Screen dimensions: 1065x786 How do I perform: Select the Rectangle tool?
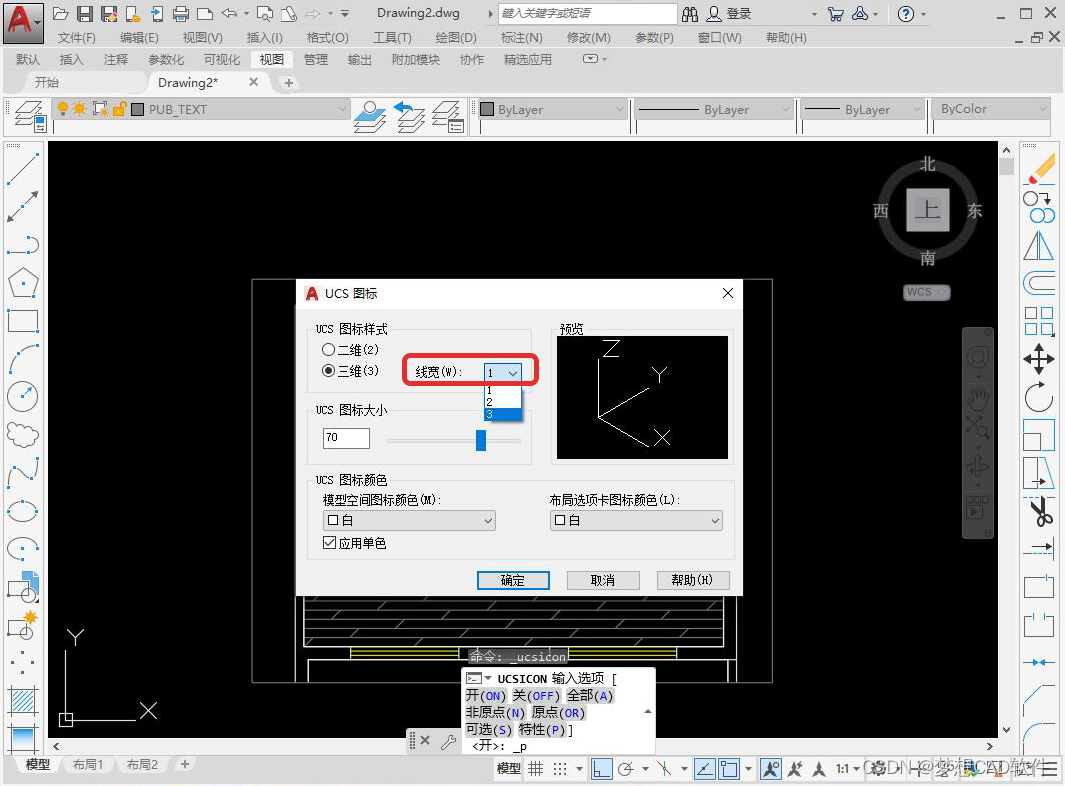pyautogui.click(x=23, y=321)
